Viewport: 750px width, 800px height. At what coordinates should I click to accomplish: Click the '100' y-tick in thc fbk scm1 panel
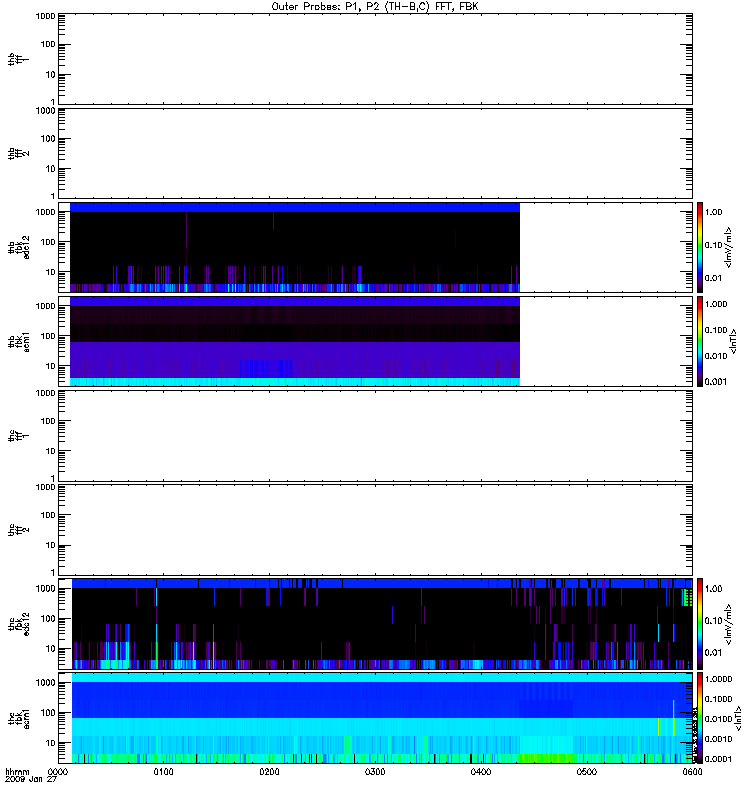pyautogui.click(x=48, y=713)
